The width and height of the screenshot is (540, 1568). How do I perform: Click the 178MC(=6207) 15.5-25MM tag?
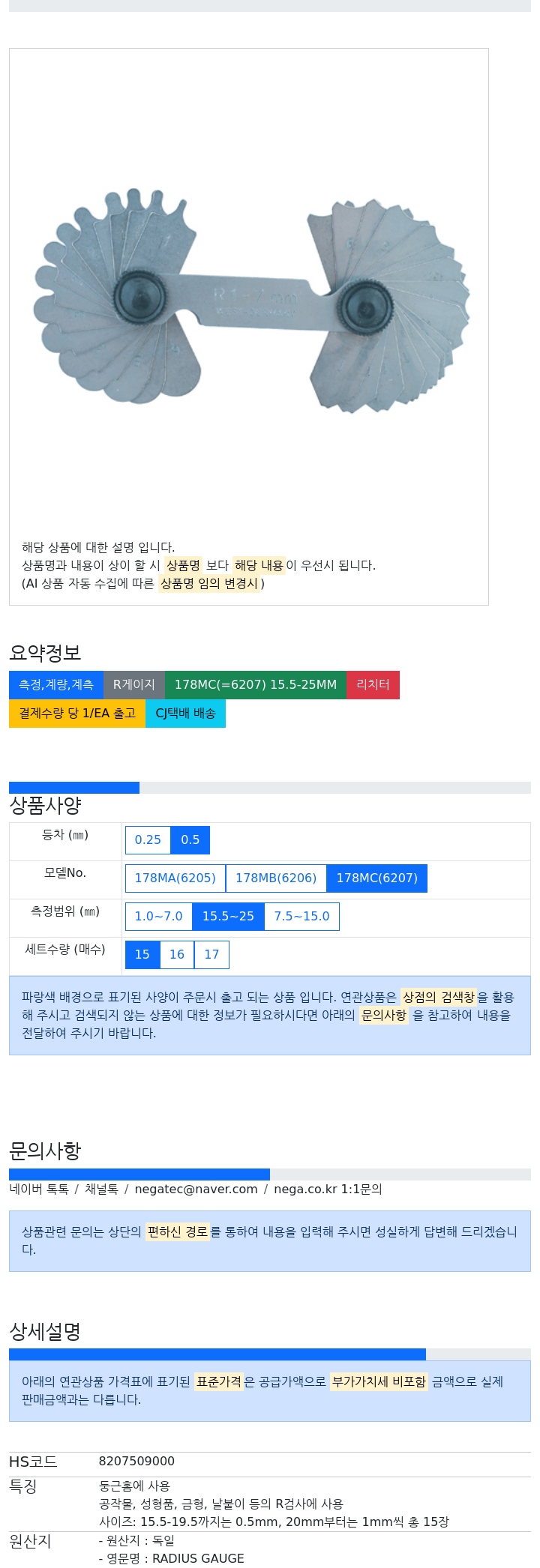tap(256, 685)
